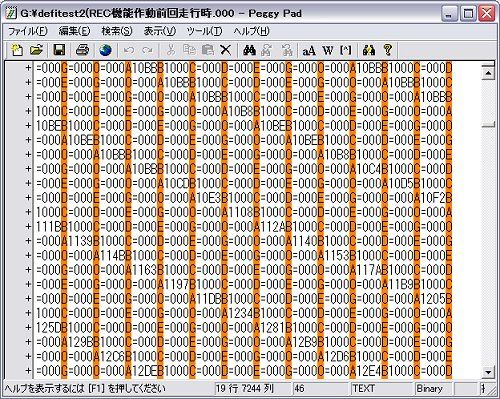Open the ヘルプ(H) menu
500x399 pixels.
coord(251,31)
